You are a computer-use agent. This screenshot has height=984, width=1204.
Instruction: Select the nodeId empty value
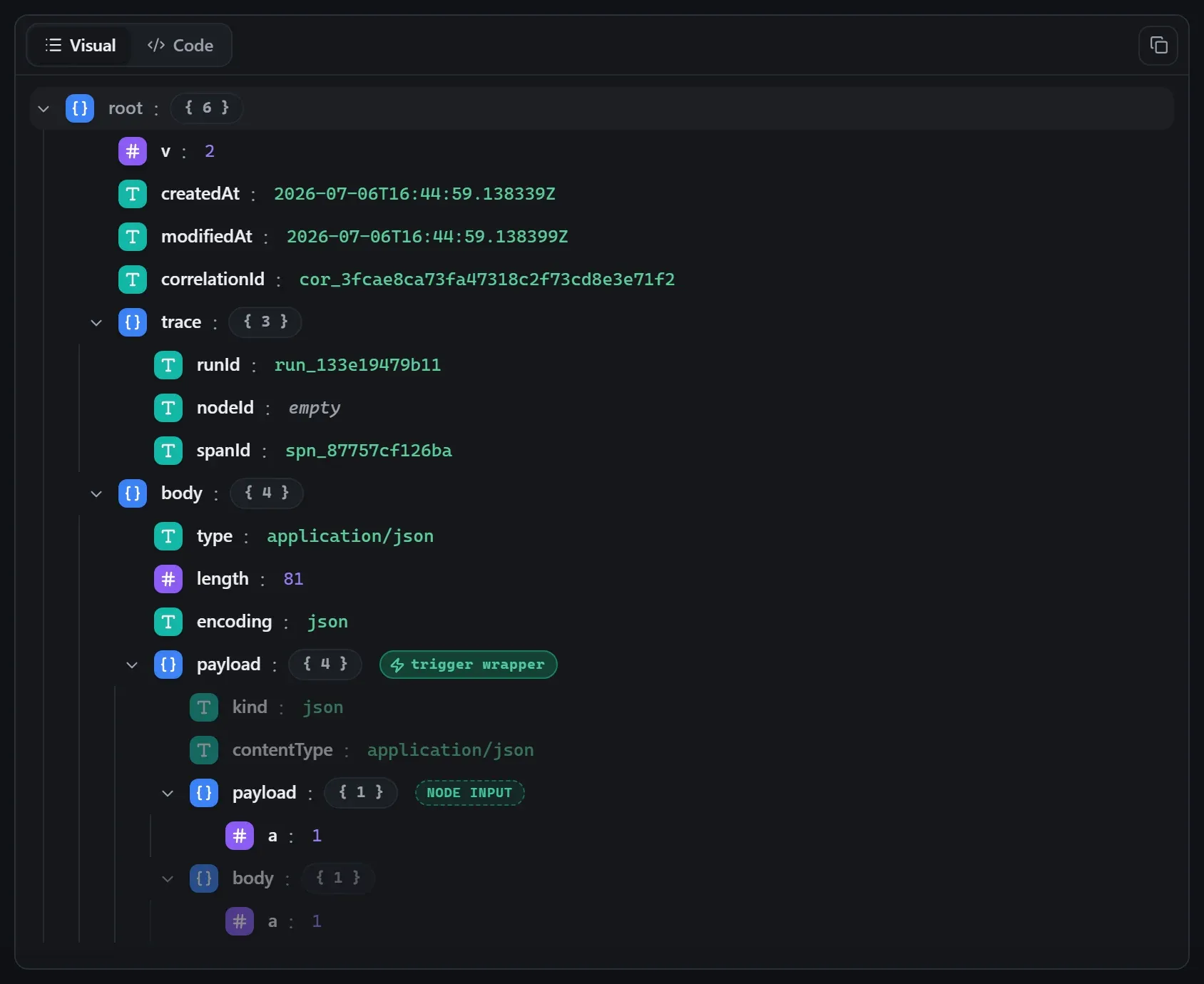pos(315,408)
